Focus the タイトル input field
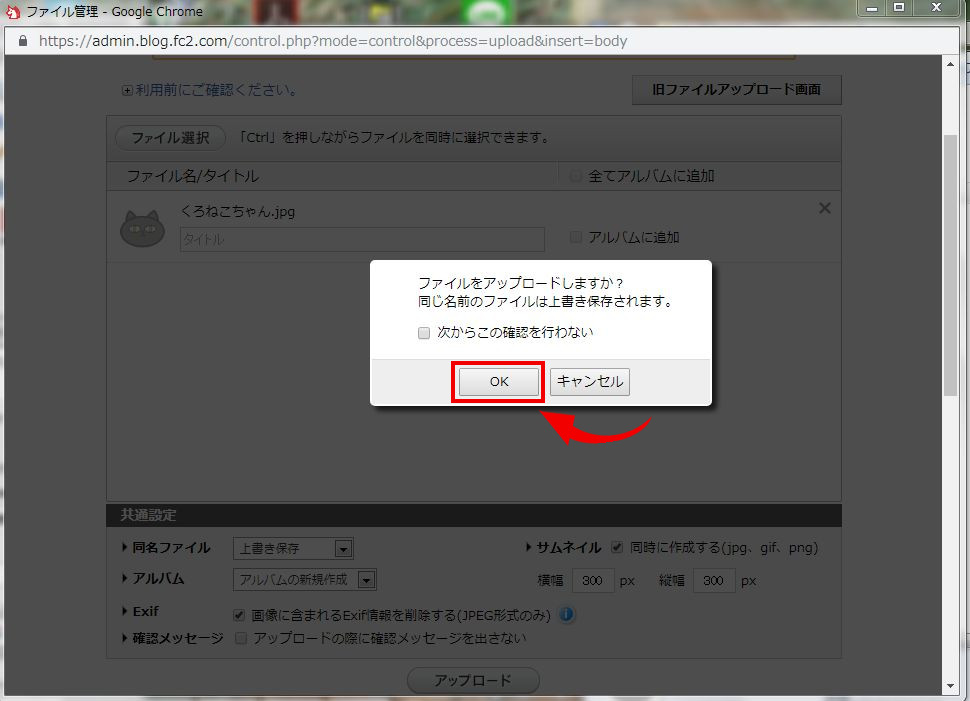The width and height of the screenshot is (970, 701). (x=362, y=239)
